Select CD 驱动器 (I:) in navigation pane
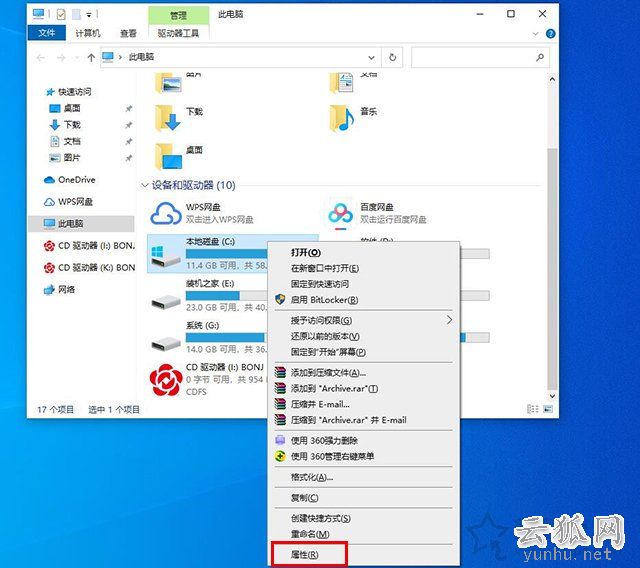Screen dimensions: 640x568 89,246
